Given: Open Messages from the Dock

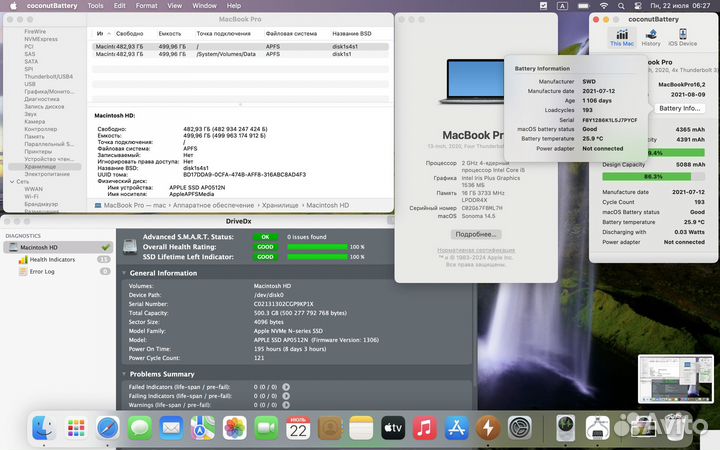Looking at the screenshot, I should point(140,428).
